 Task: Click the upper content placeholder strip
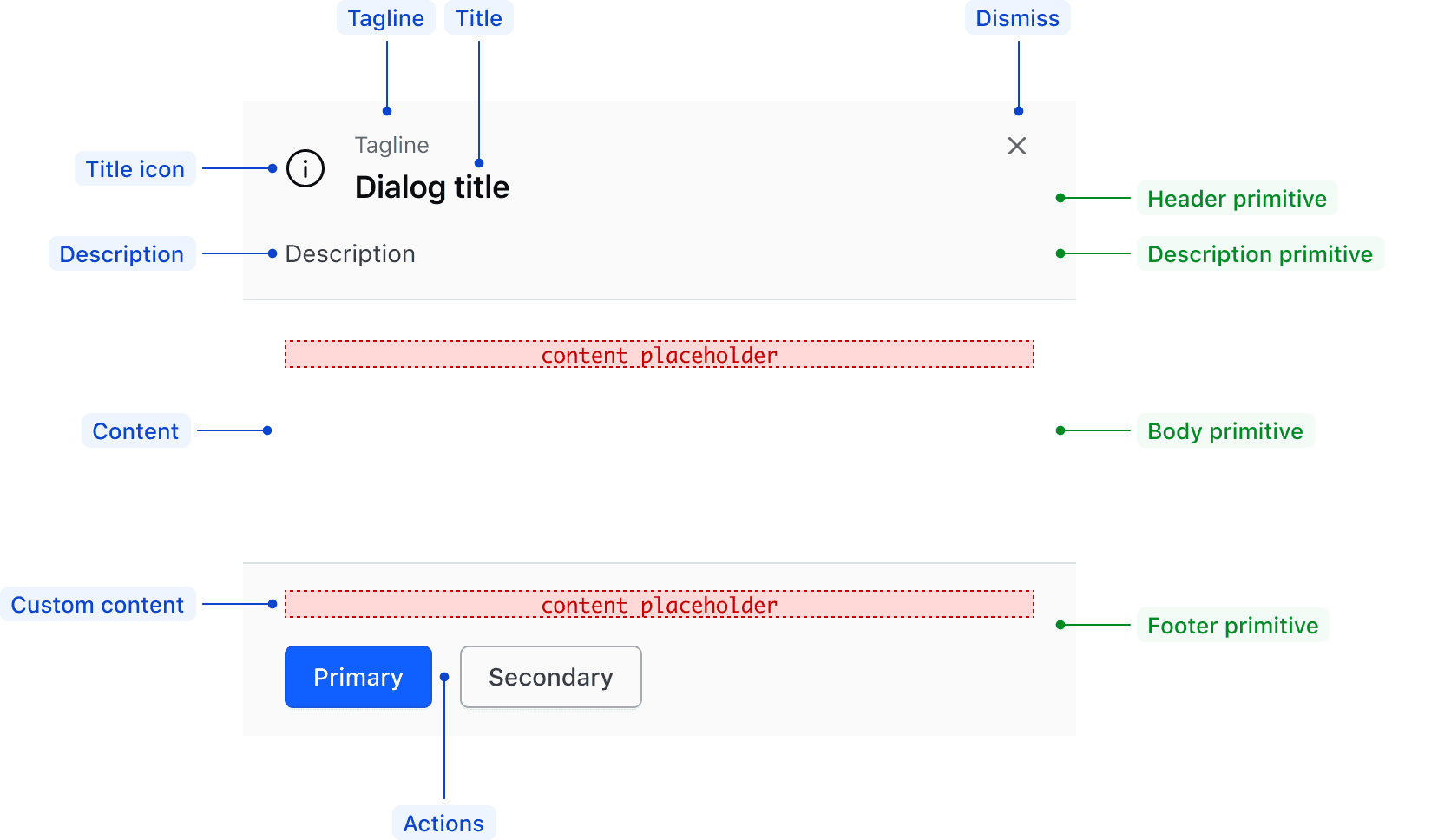[659, 354]
